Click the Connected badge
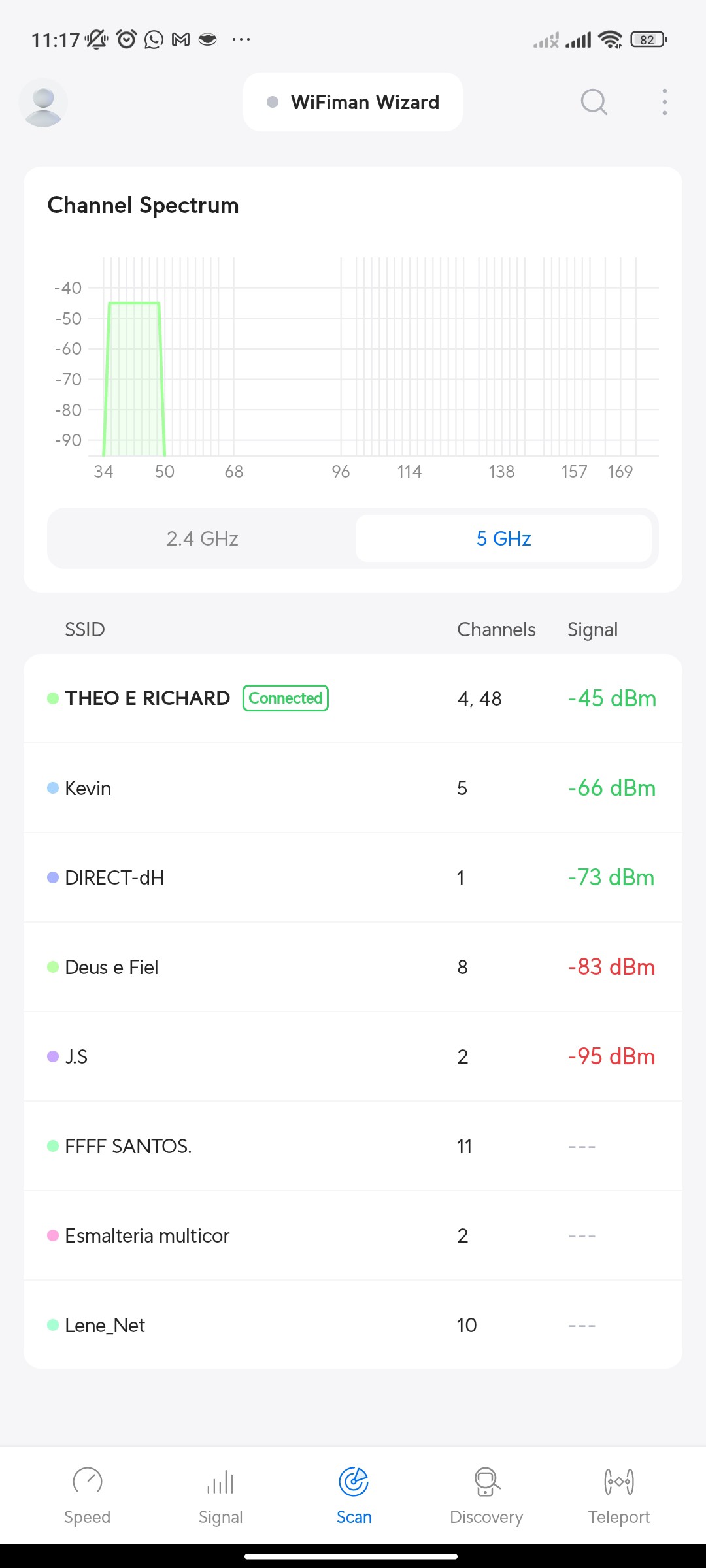 286,698
